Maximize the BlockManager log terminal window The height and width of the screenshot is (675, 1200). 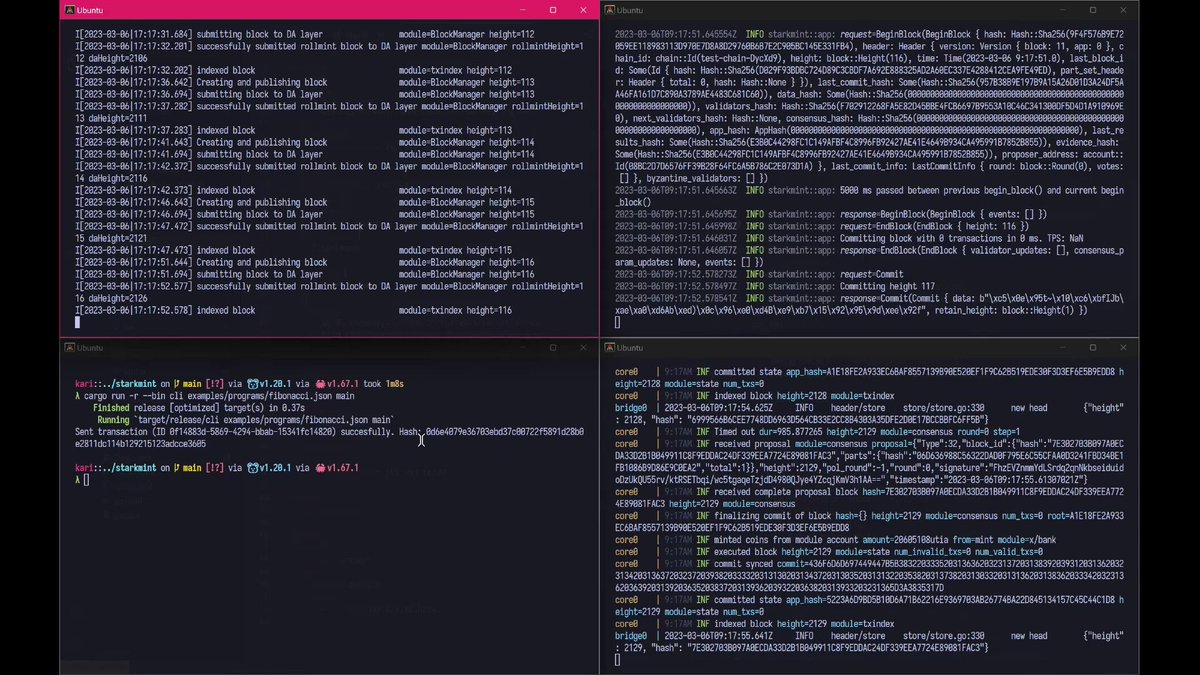tap(553, 10)
